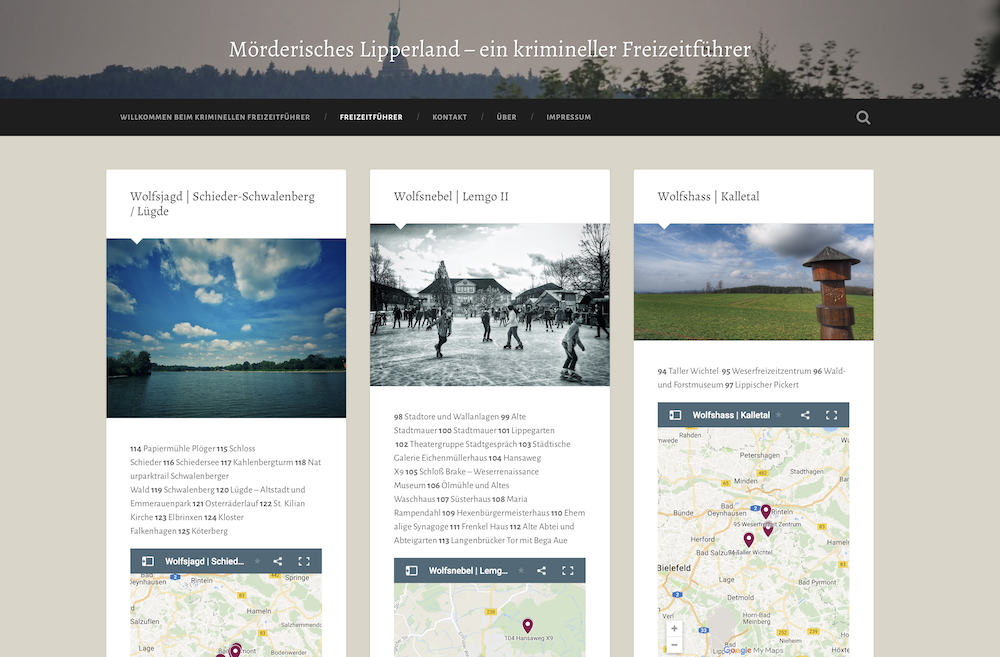Click Bielefeld label on Kalletal map

(674, 568)
